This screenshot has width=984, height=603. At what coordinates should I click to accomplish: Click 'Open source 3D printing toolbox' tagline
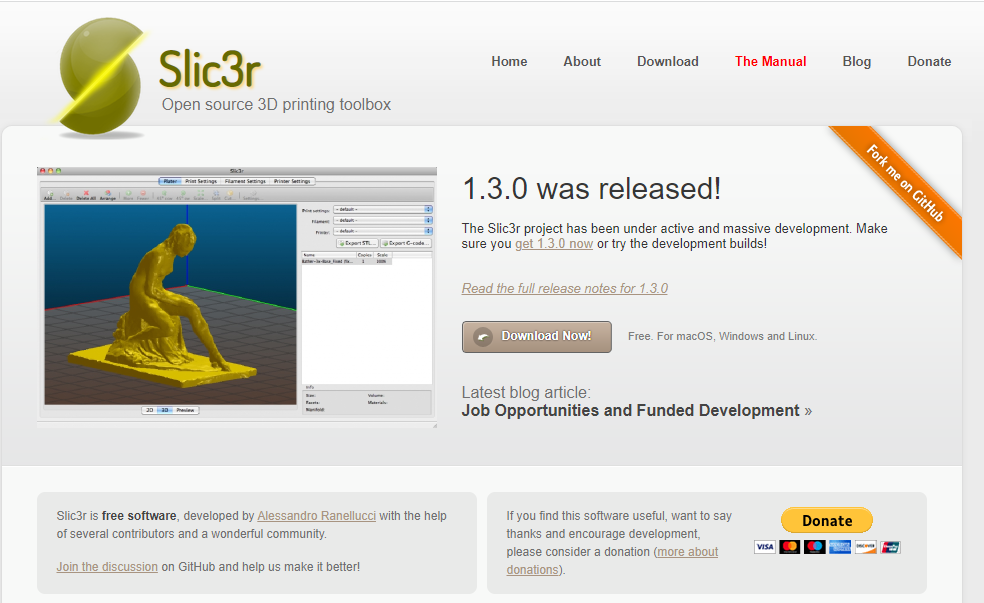(x=276, y=105)
